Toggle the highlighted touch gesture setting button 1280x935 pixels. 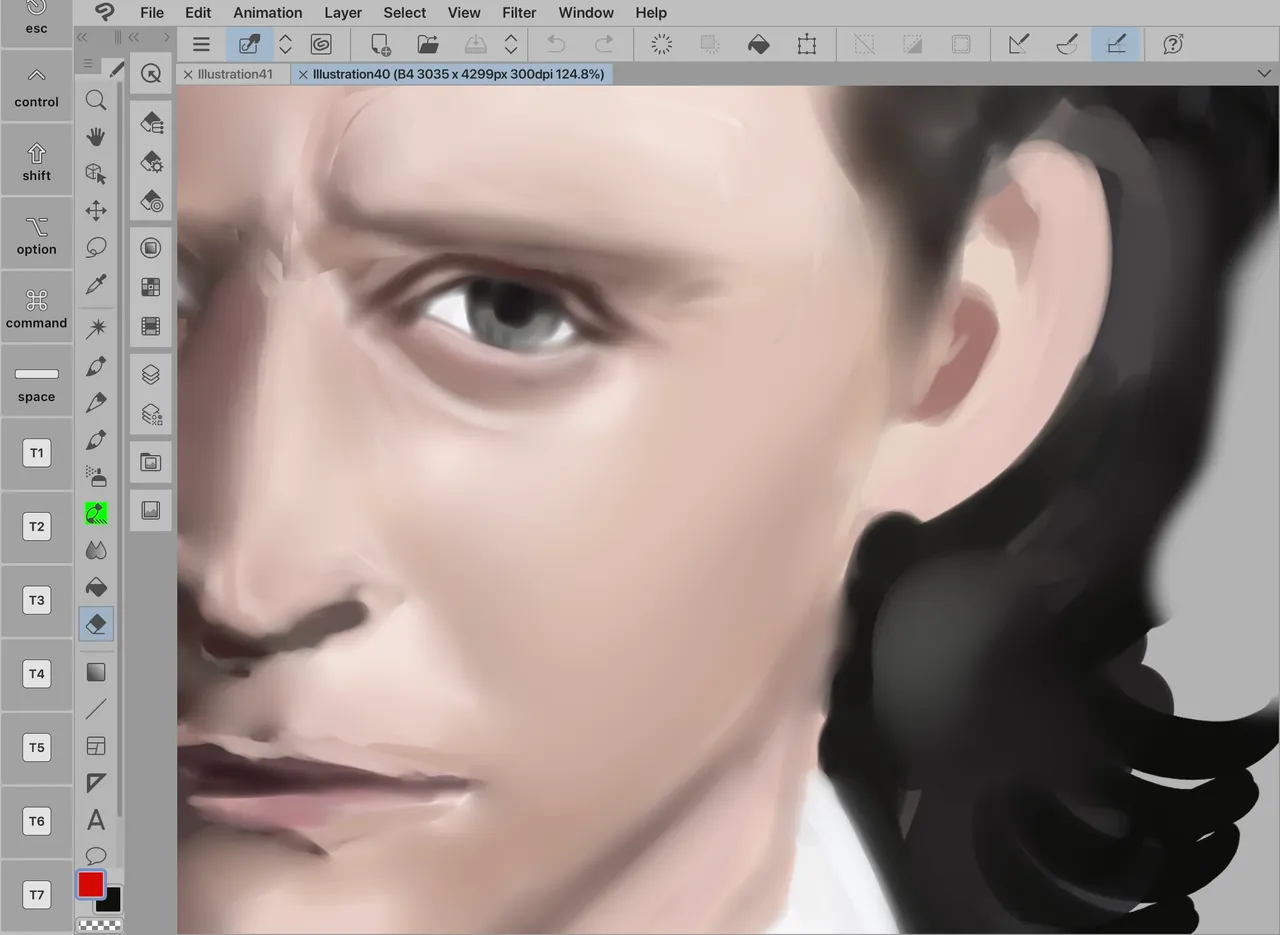coord(249,44)
